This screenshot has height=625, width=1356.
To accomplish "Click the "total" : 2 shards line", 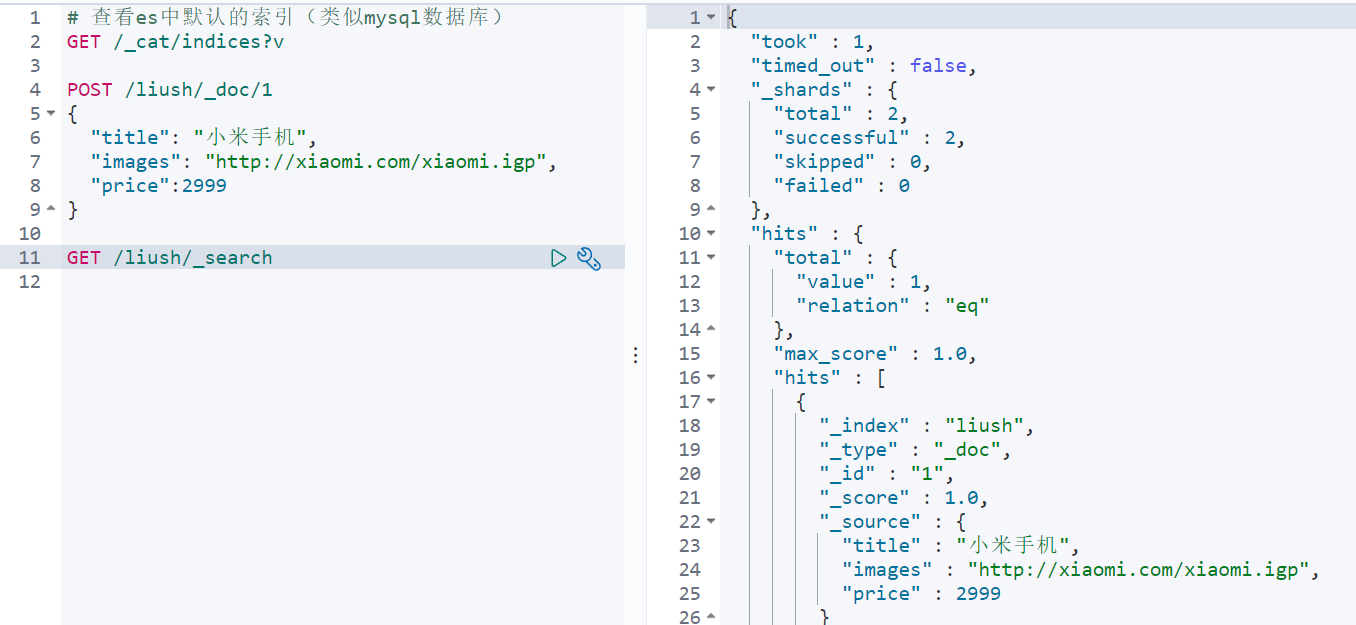I will (x=841, y=114).
